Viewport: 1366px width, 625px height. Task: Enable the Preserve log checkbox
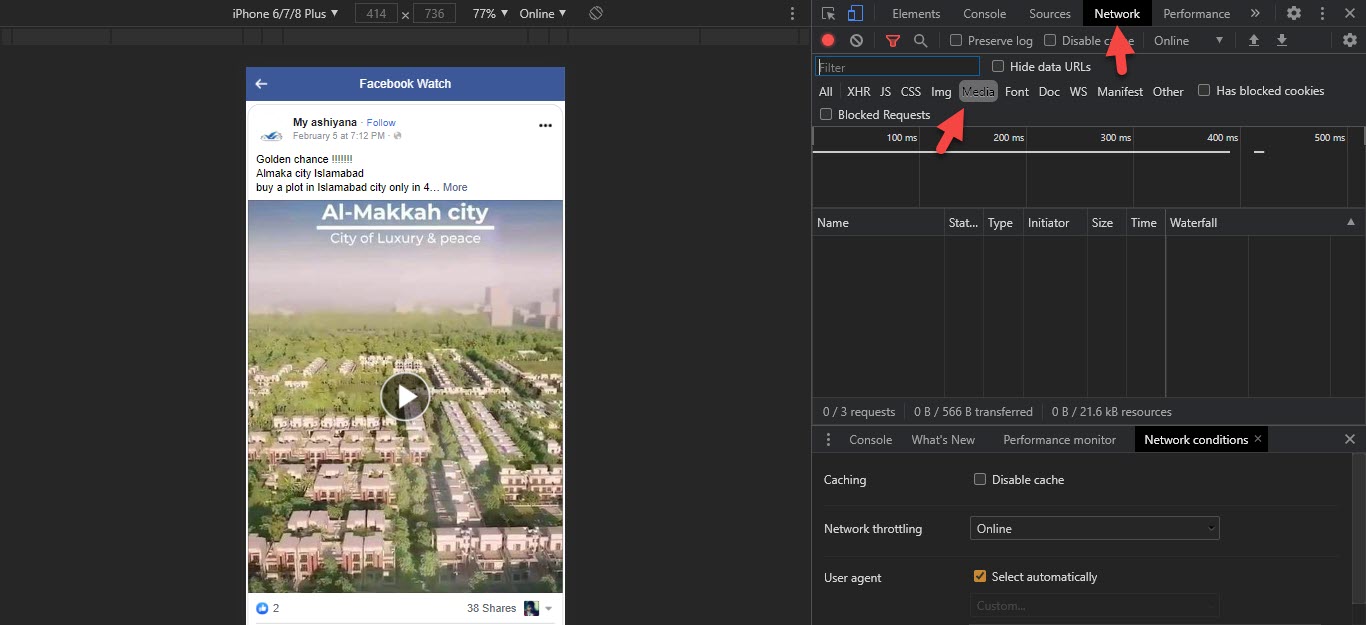point(956,41)
